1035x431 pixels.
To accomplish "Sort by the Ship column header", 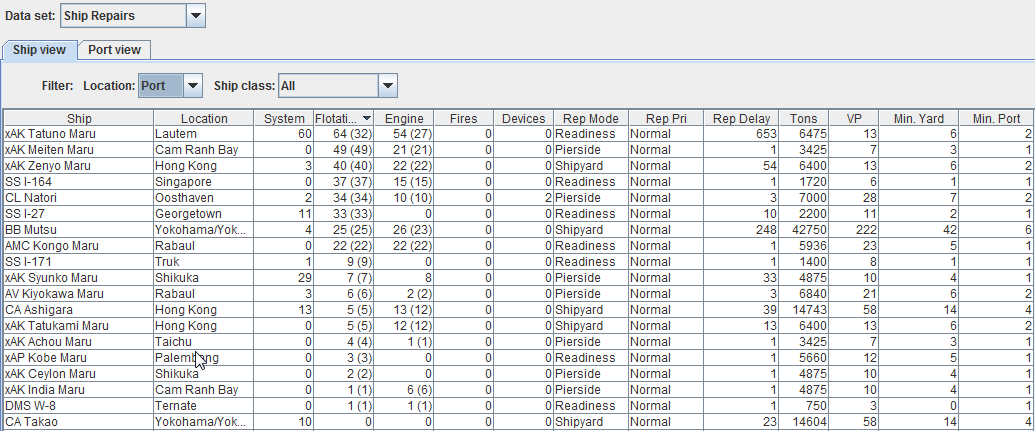I will pyautogui.click(x=79, y=118).
